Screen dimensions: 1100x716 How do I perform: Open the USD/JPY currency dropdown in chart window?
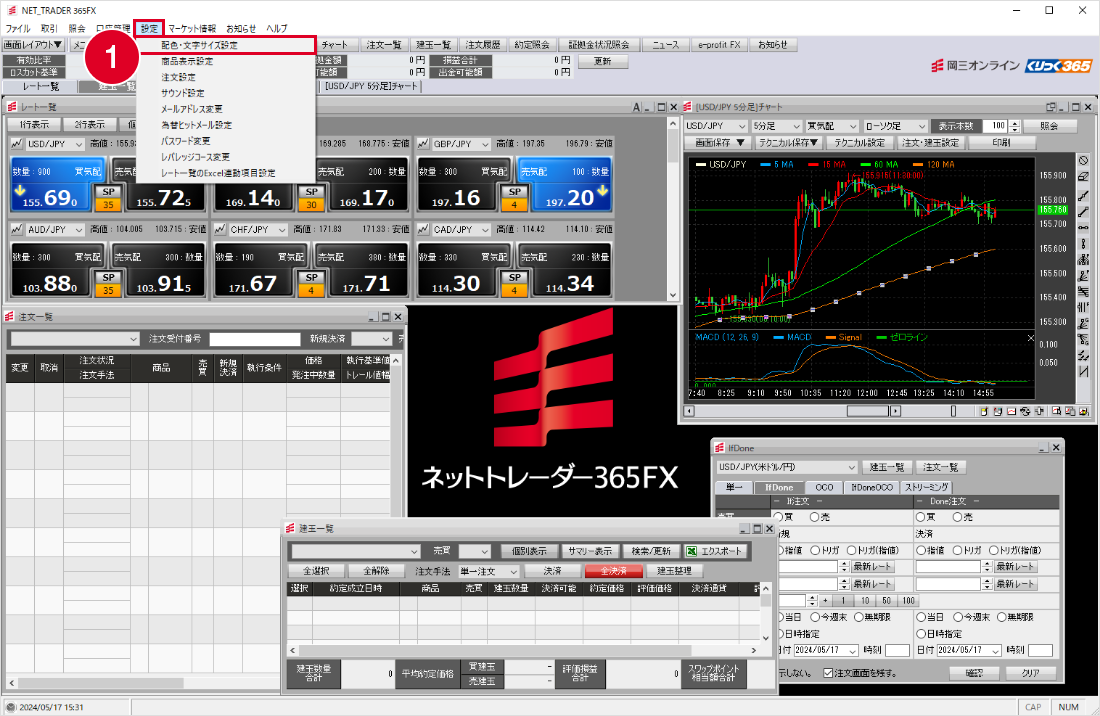tap(716, 126)
